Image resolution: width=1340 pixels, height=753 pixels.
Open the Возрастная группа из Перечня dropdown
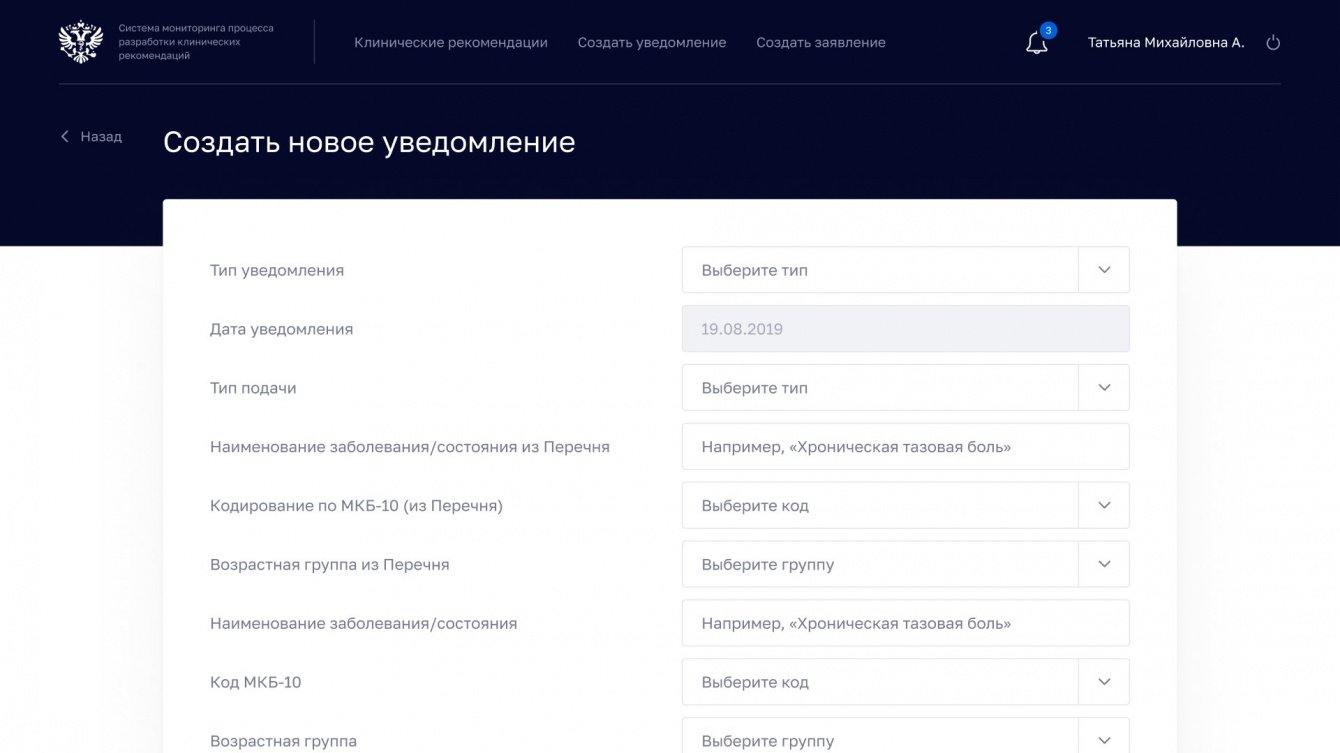pyautogui.click(x=906, y=565)
